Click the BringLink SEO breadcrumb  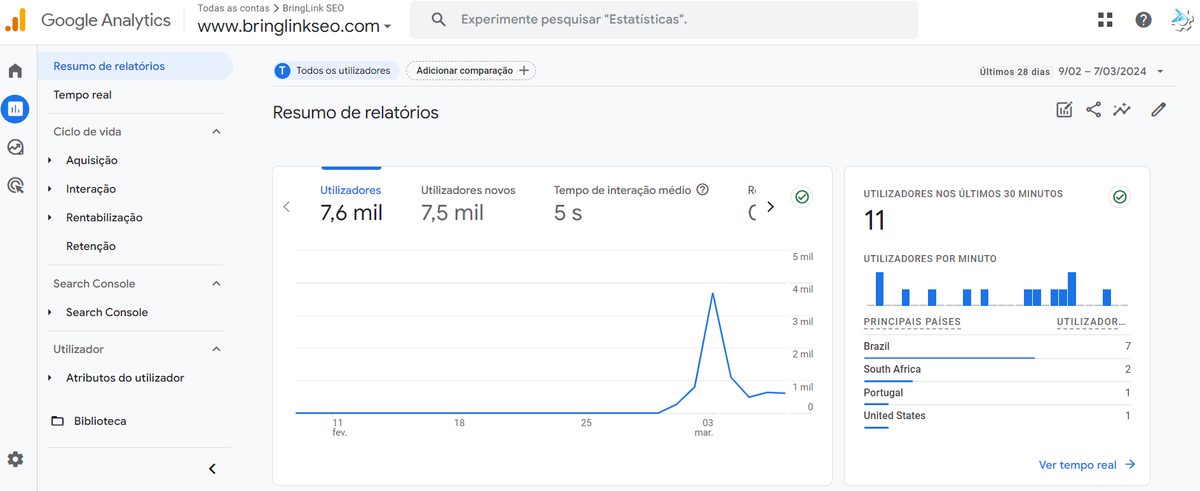(x=315, y=8)
